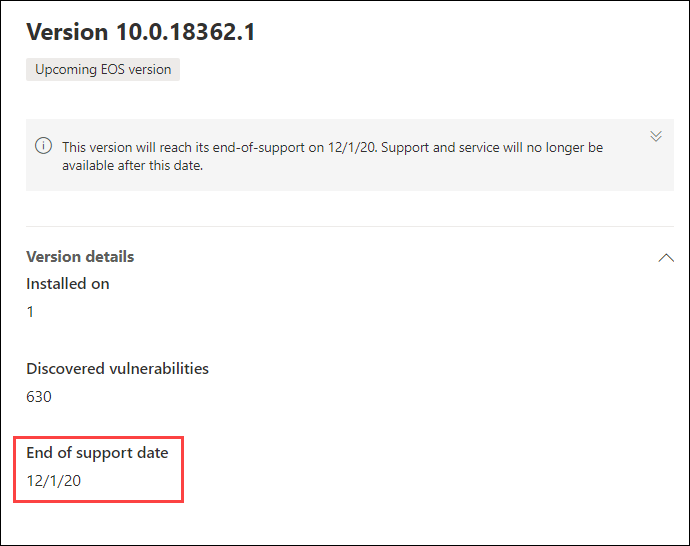Open the 630 discovered vulnerabilities value

point(39,397)
